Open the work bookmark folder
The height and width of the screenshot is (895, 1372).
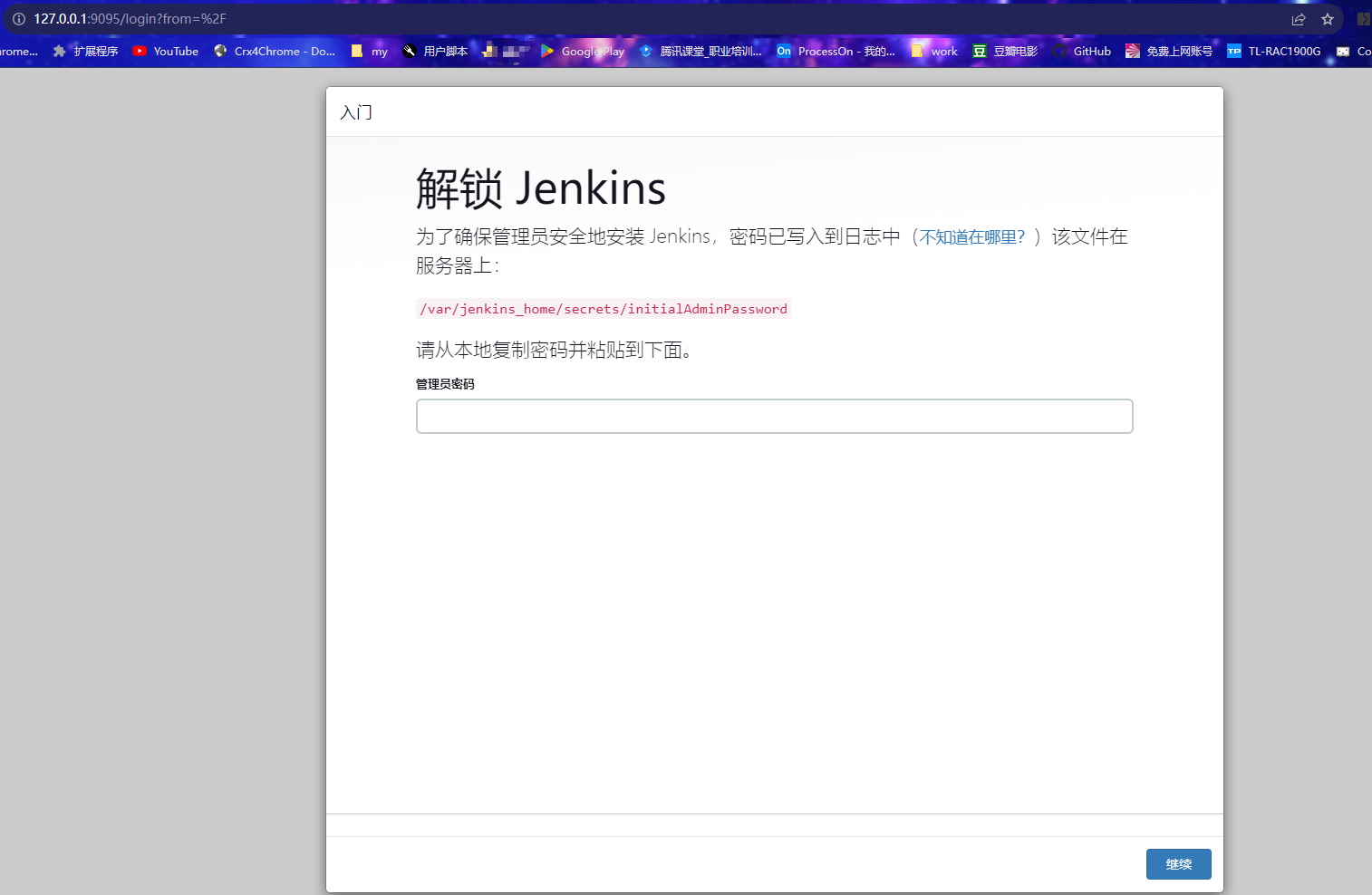pyautogui.click(x=934, y=52)
